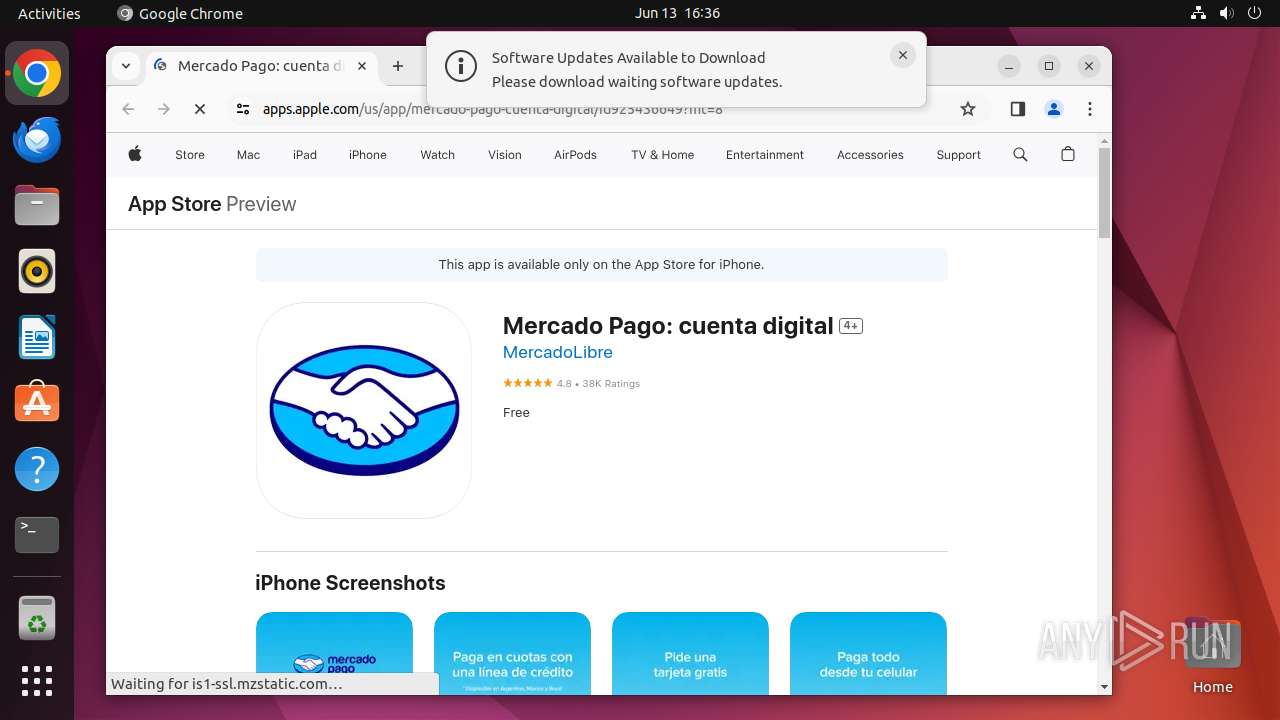Open 'Paga en cuotas' screenshot
1280x720 pixels.
pos(512,653)
